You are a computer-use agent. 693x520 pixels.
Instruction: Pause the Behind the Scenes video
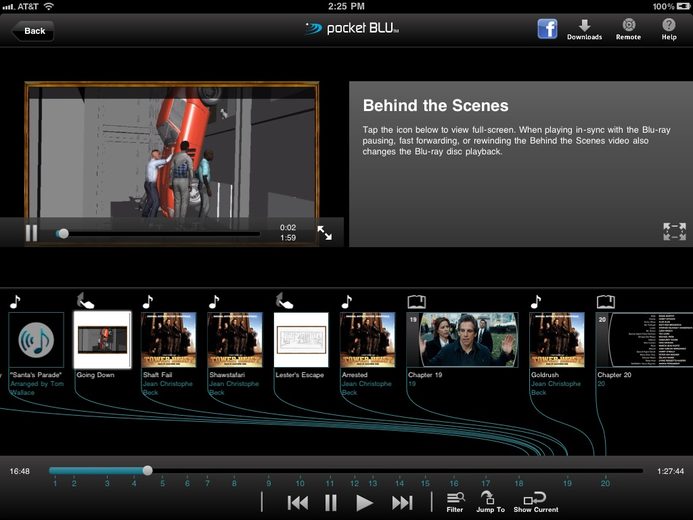[x=31, y=232]
